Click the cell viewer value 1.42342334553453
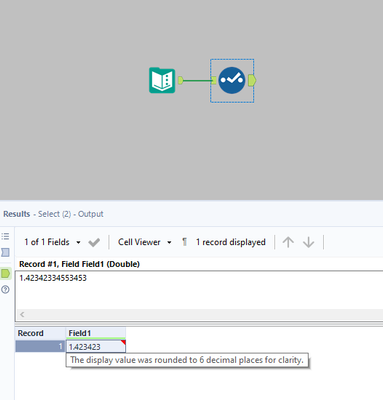The image size is (383, 400). [x=53, y=278]
